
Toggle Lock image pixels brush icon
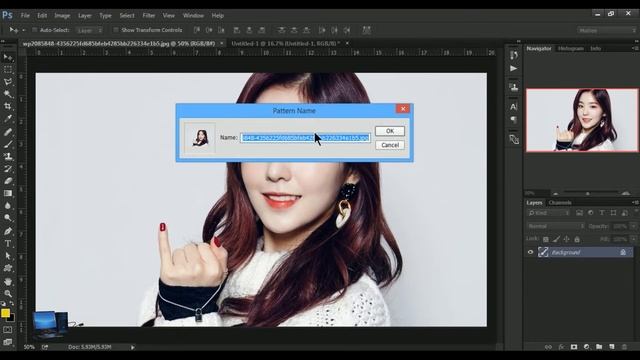pos(556,239)
